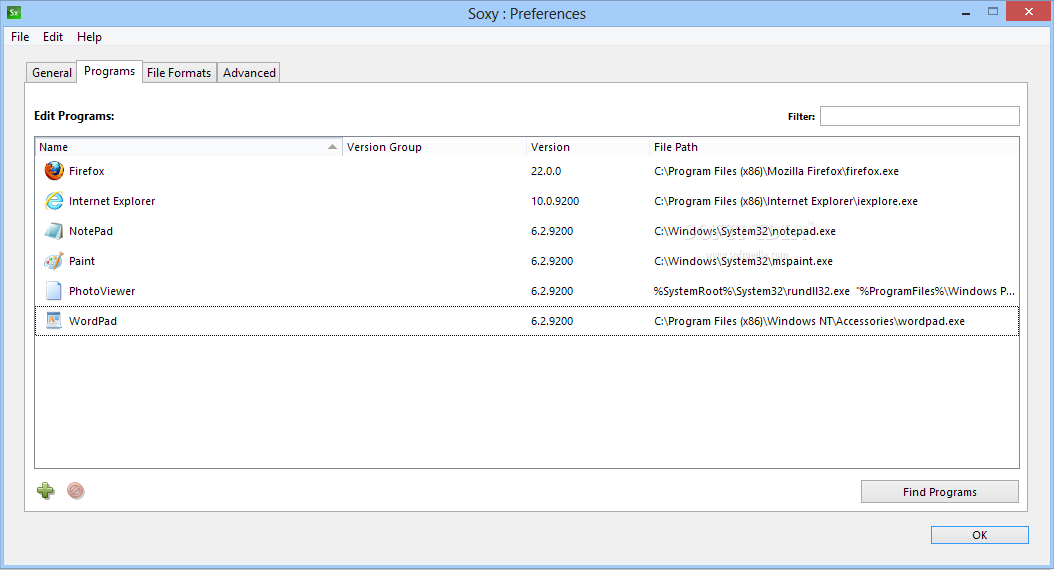Image resolution: width=1054 pixels, height=570 pixels.
Task: Click the iexplore.exe file path
Action: (x=786, y=201)
